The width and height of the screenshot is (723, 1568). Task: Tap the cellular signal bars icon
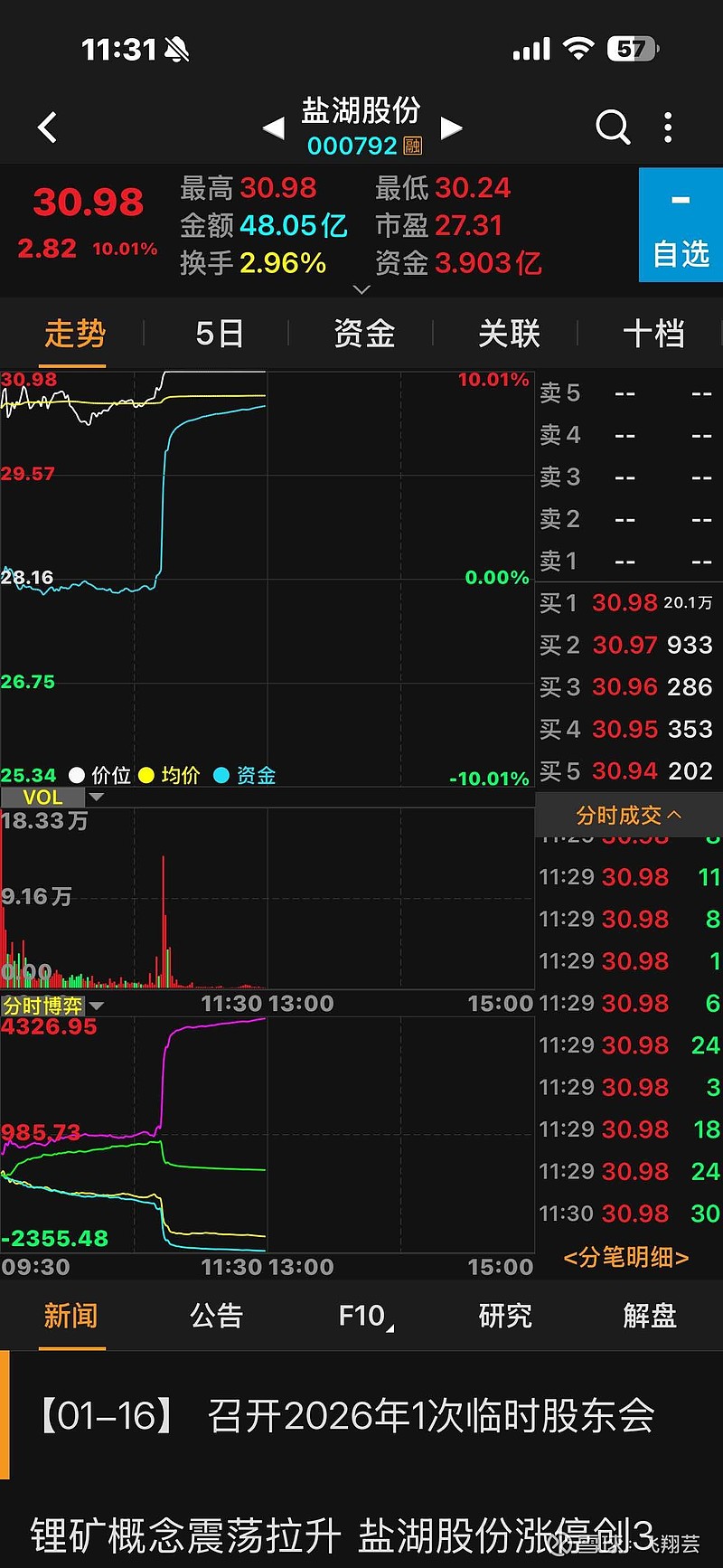pos(531,50)
